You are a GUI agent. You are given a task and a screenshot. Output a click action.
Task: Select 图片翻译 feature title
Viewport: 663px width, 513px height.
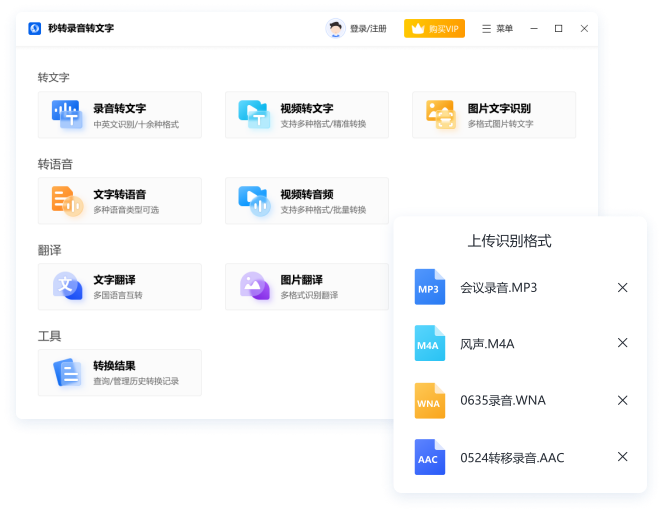[x=301, y=280]
